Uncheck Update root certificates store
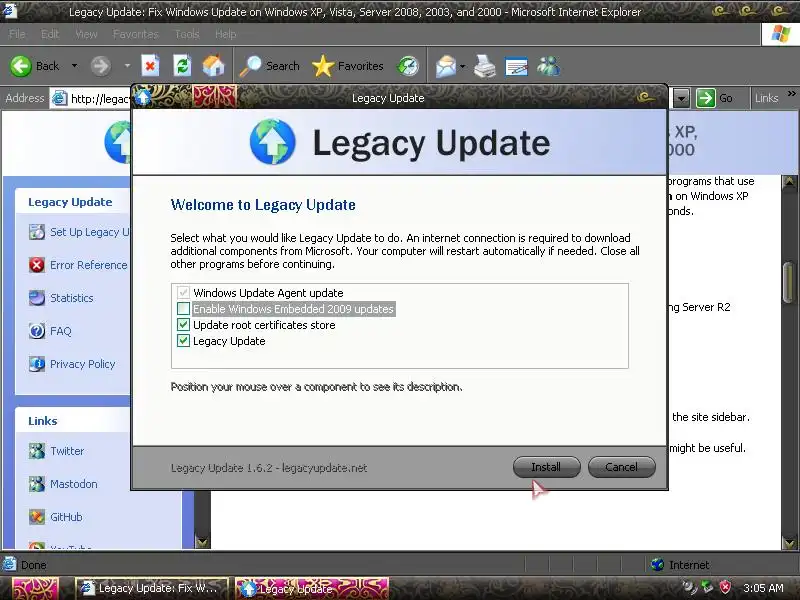 coord(183,325)
